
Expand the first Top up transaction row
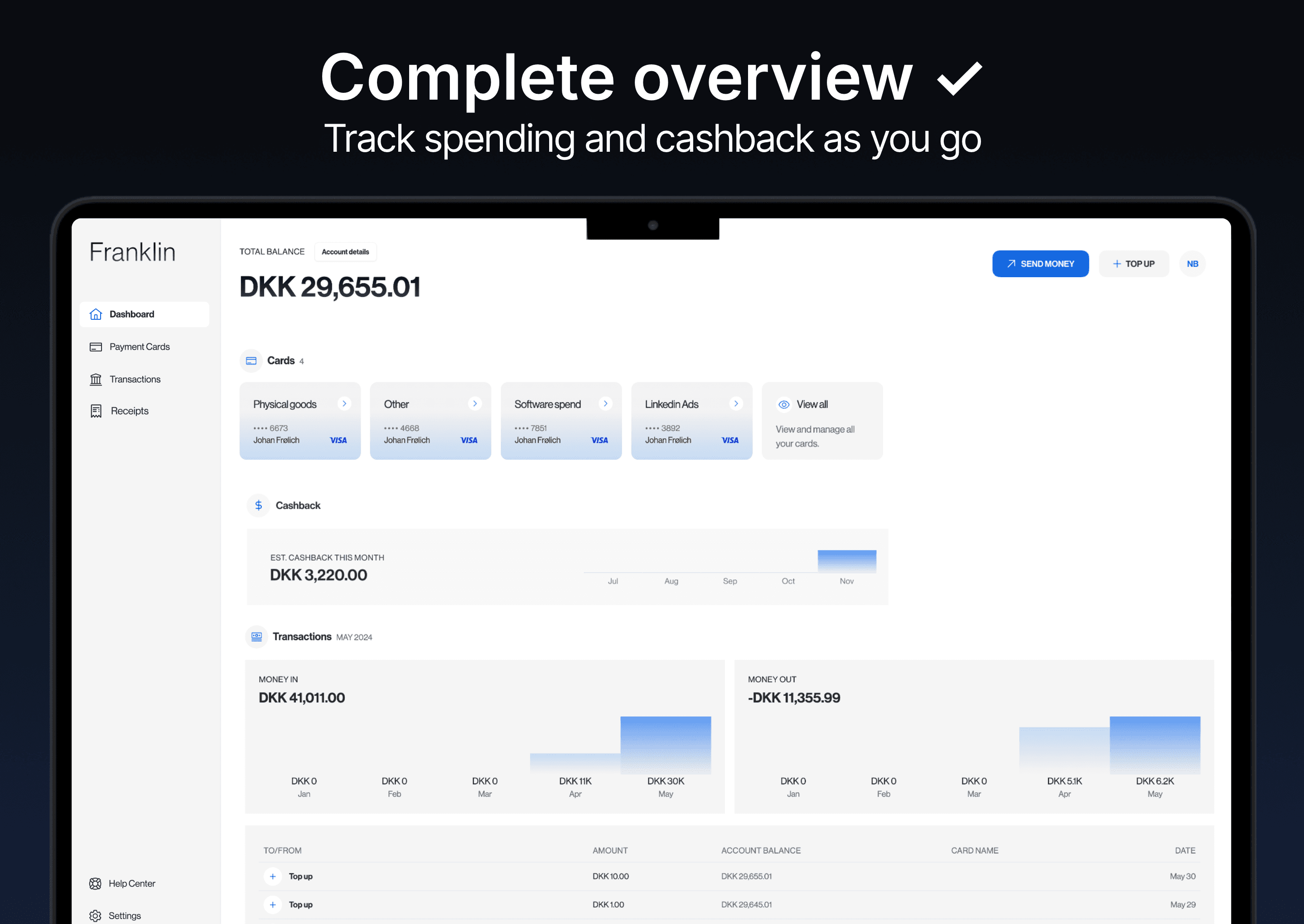273,876
